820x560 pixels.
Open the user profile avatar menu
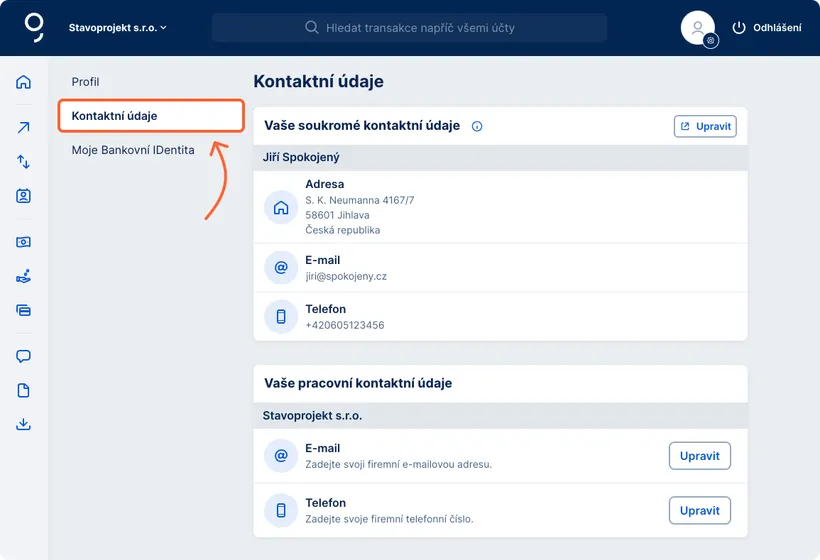tap(698, 28)
